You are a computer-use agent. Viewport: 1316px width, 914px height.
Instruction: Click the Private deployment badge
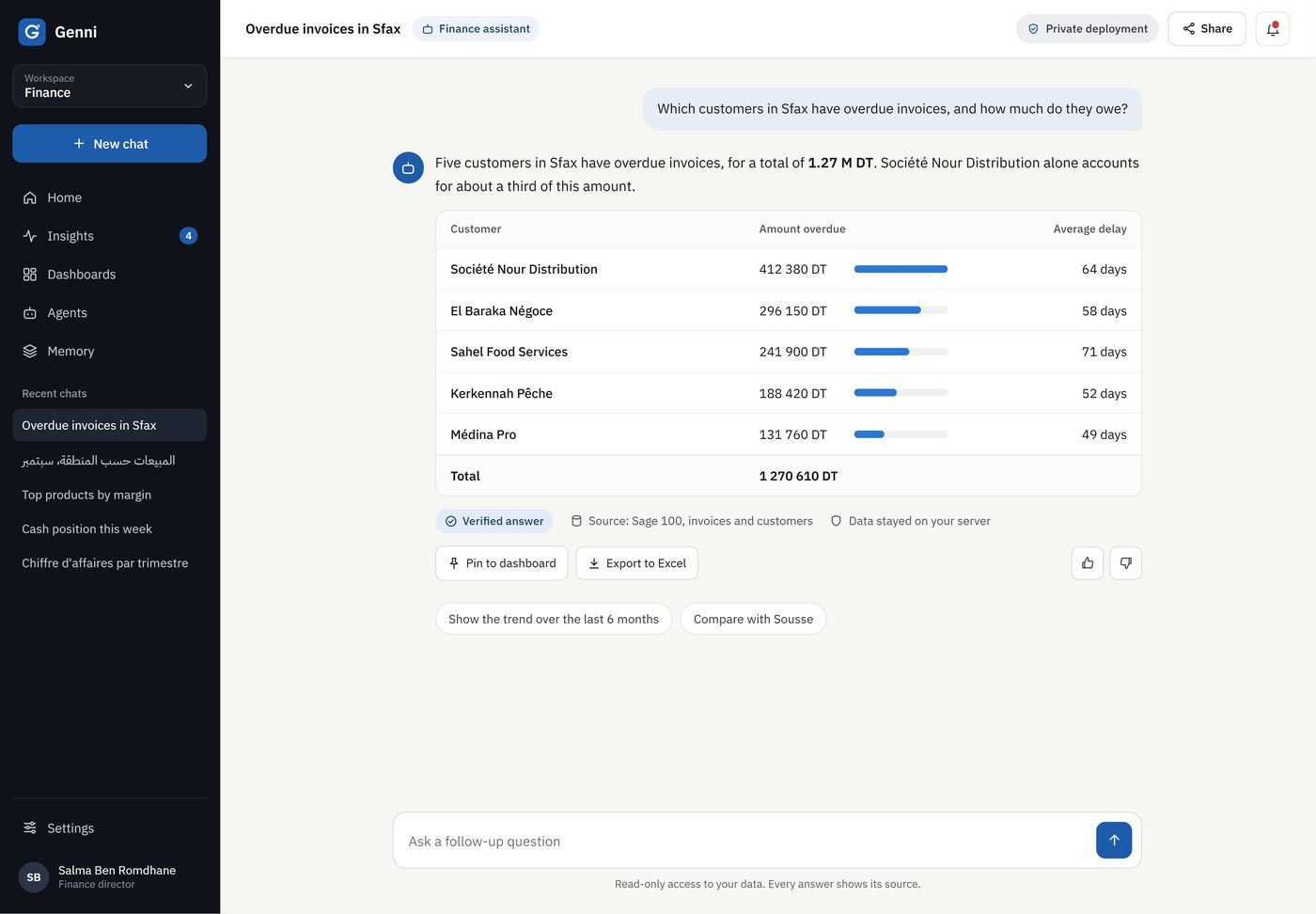[1087, 29]
